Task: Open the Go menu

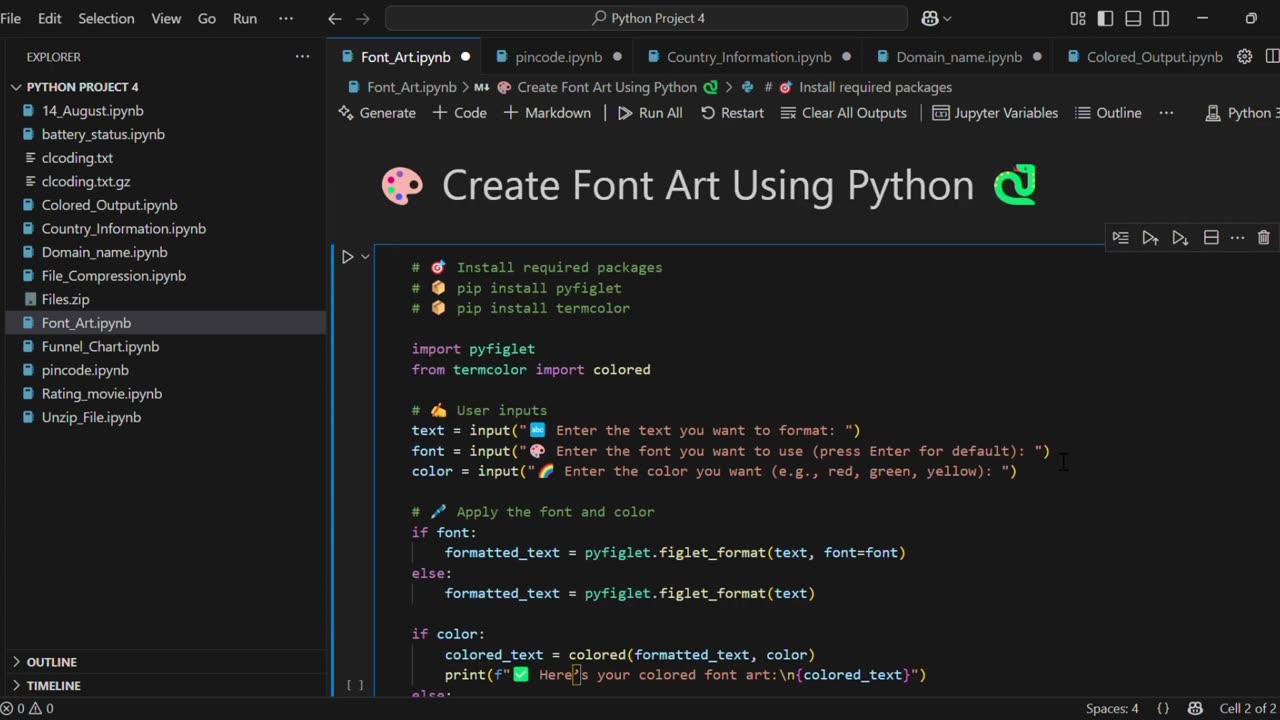Action: click(x=207, y=18)
